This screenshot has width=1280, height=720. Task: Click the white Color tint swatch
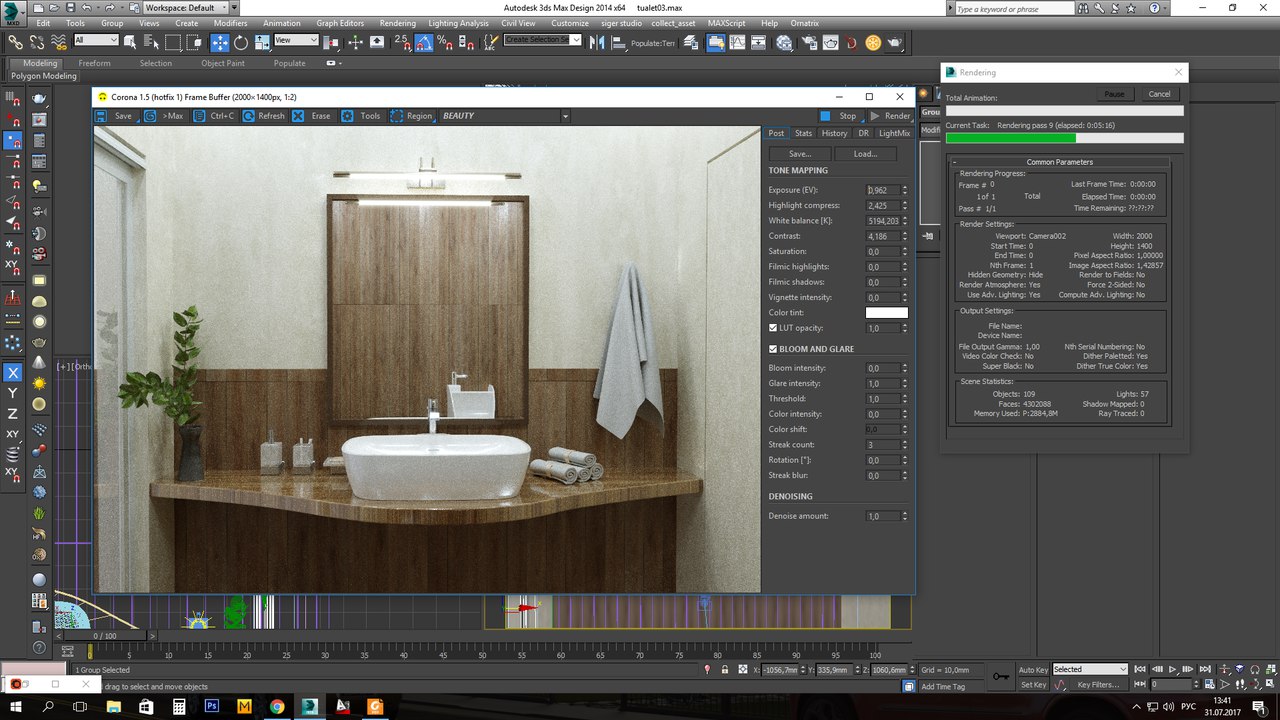pyautogui.click(x=886, y=313)
